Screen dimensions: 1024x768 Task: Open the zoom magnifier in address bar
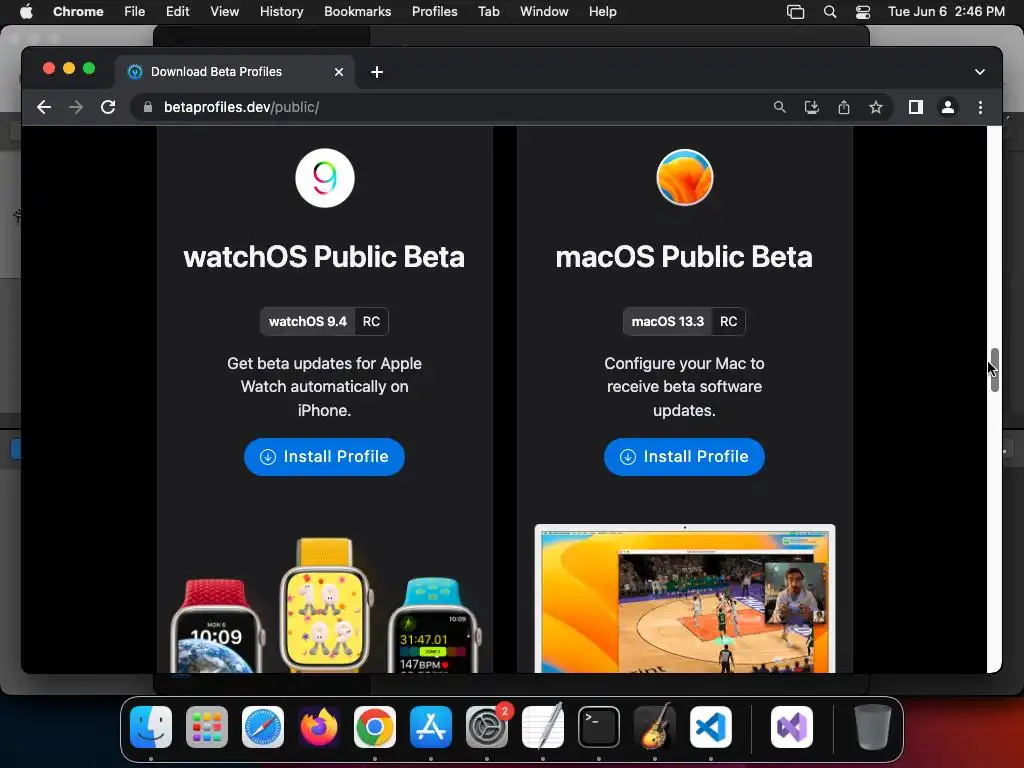pos(779,107)
